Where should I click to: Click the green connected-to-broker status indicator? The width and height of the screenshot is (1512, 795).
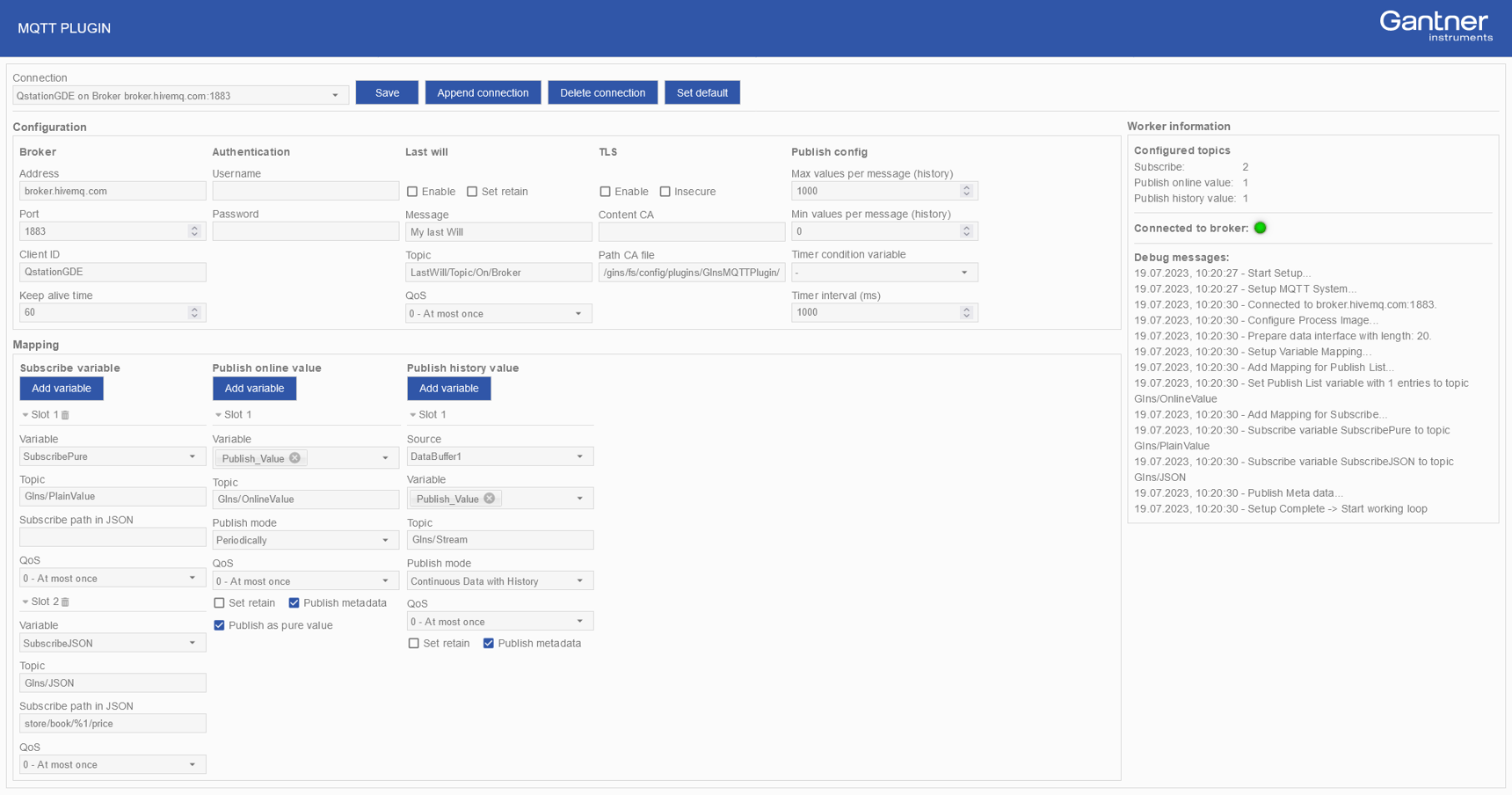[x=1260, y=227]
